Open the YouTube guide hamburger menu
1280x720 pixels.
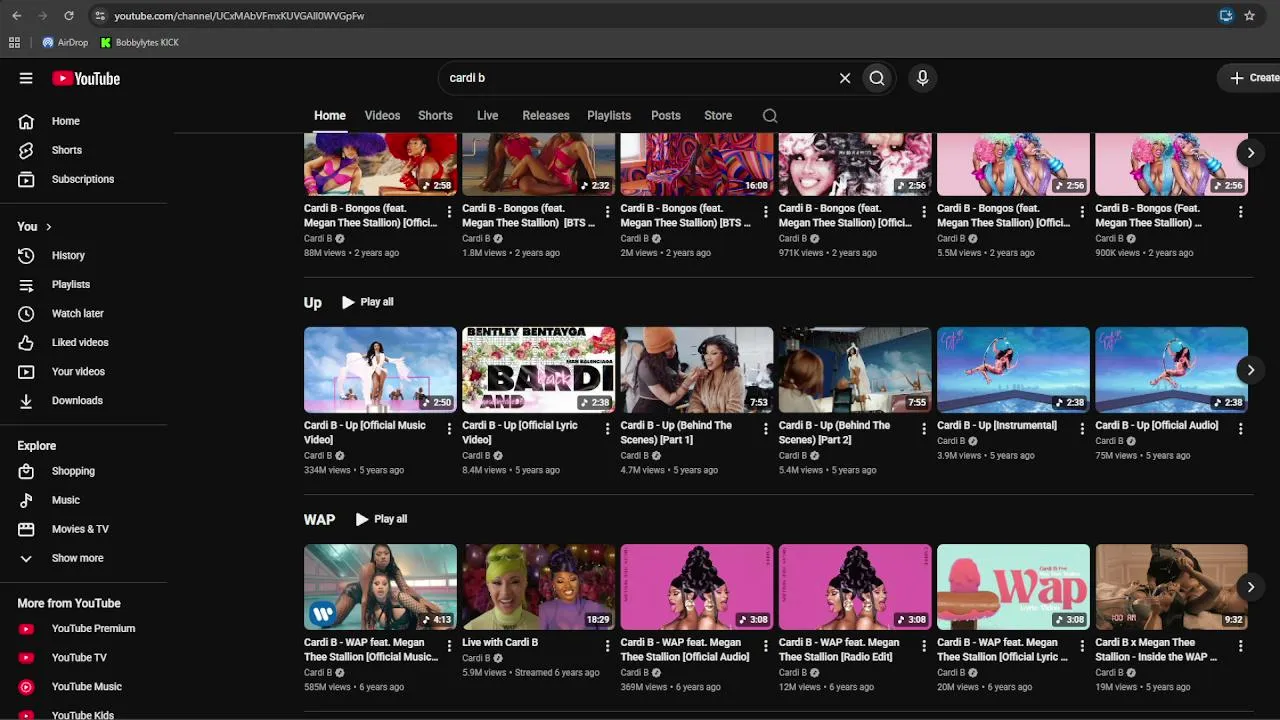pyautogui.click(x=26, y=78)
